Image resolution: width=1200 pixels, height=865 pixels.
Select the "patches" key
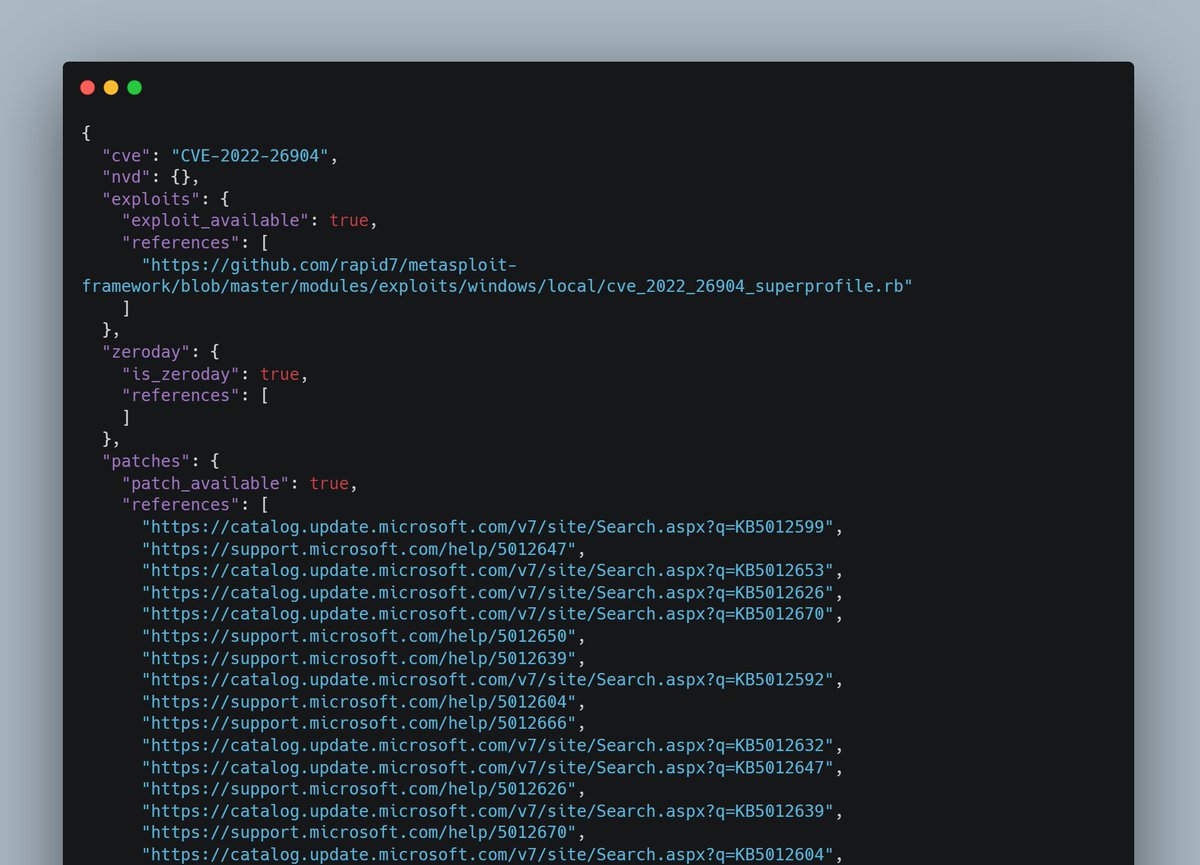coord(146,461)
